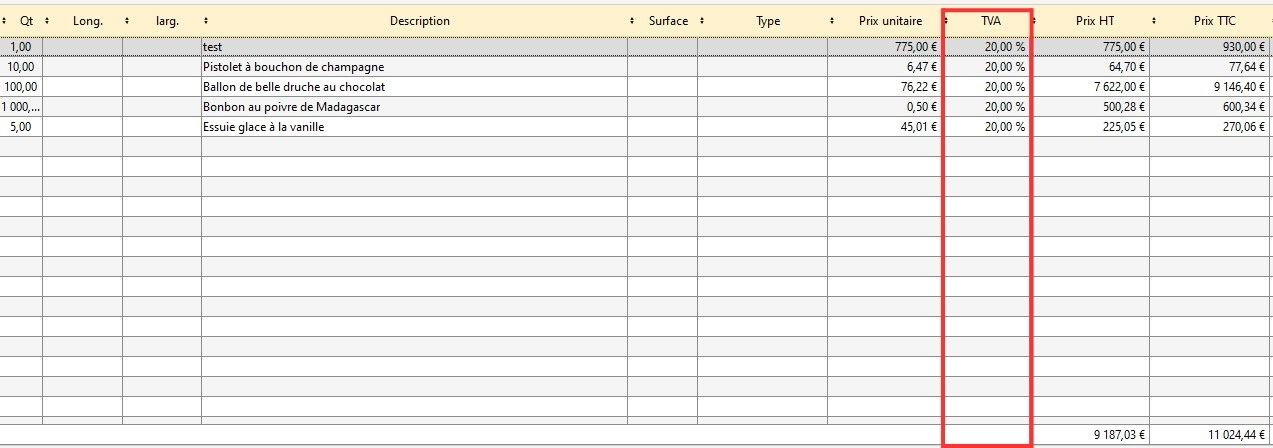Select the "Pistolet à bouchon de champagne" row
The width and height of the screenshot is (1273, 448).
(293, 67)
